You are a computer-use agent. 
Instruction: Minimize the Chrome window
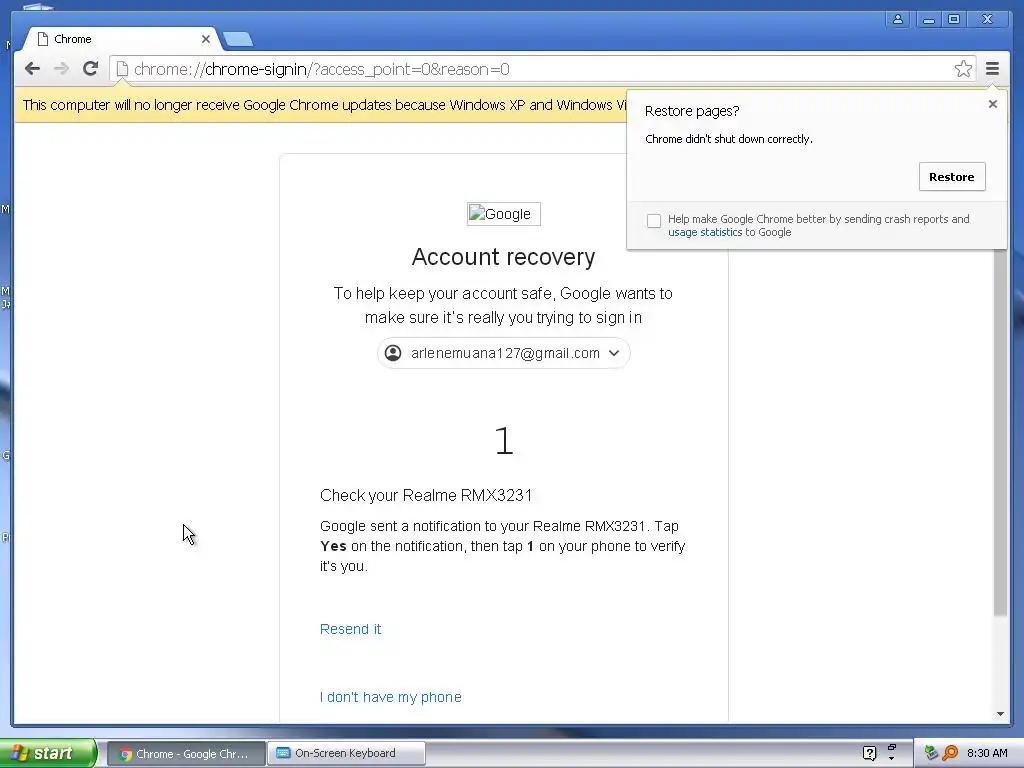tap(928, 20)
